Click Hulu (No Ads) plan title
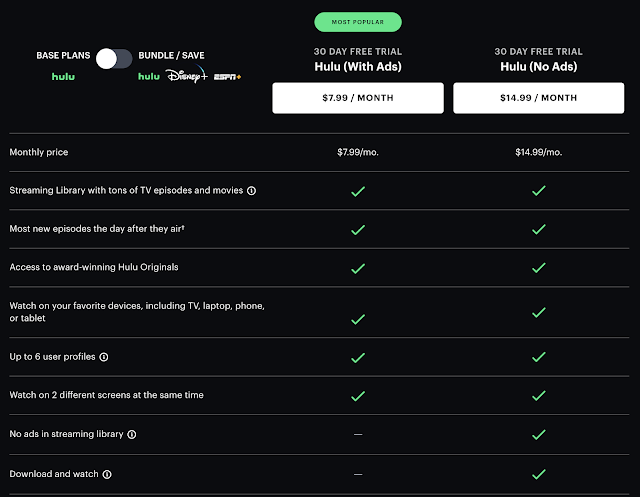Viewport: 640px width, 497px height. coord(538,69)
